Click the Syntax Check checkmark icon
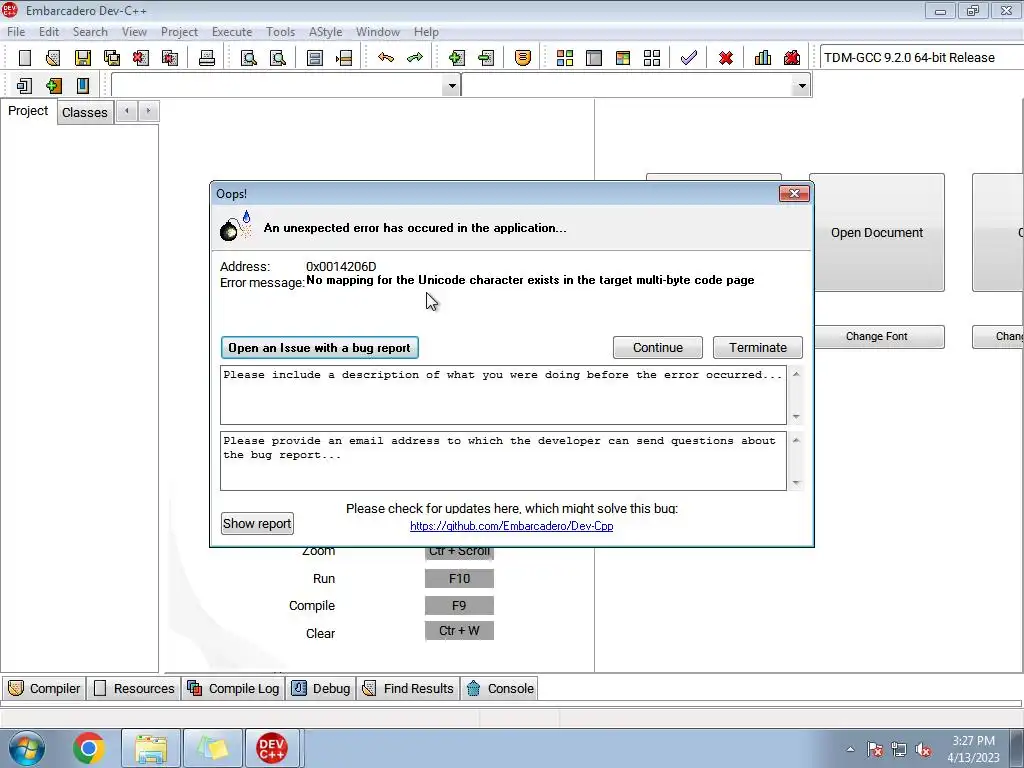Image resolution: width=1024 pixels, height=768 pixels. pos(688,57)
